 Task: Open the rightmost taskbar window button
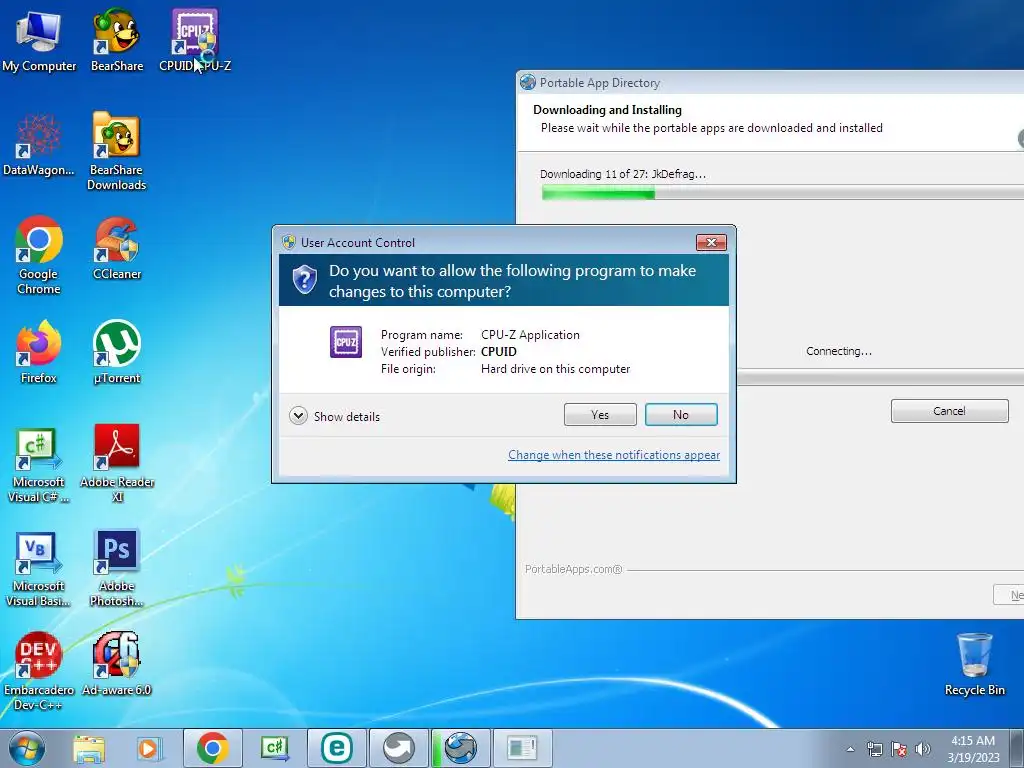tap(522, 748)
